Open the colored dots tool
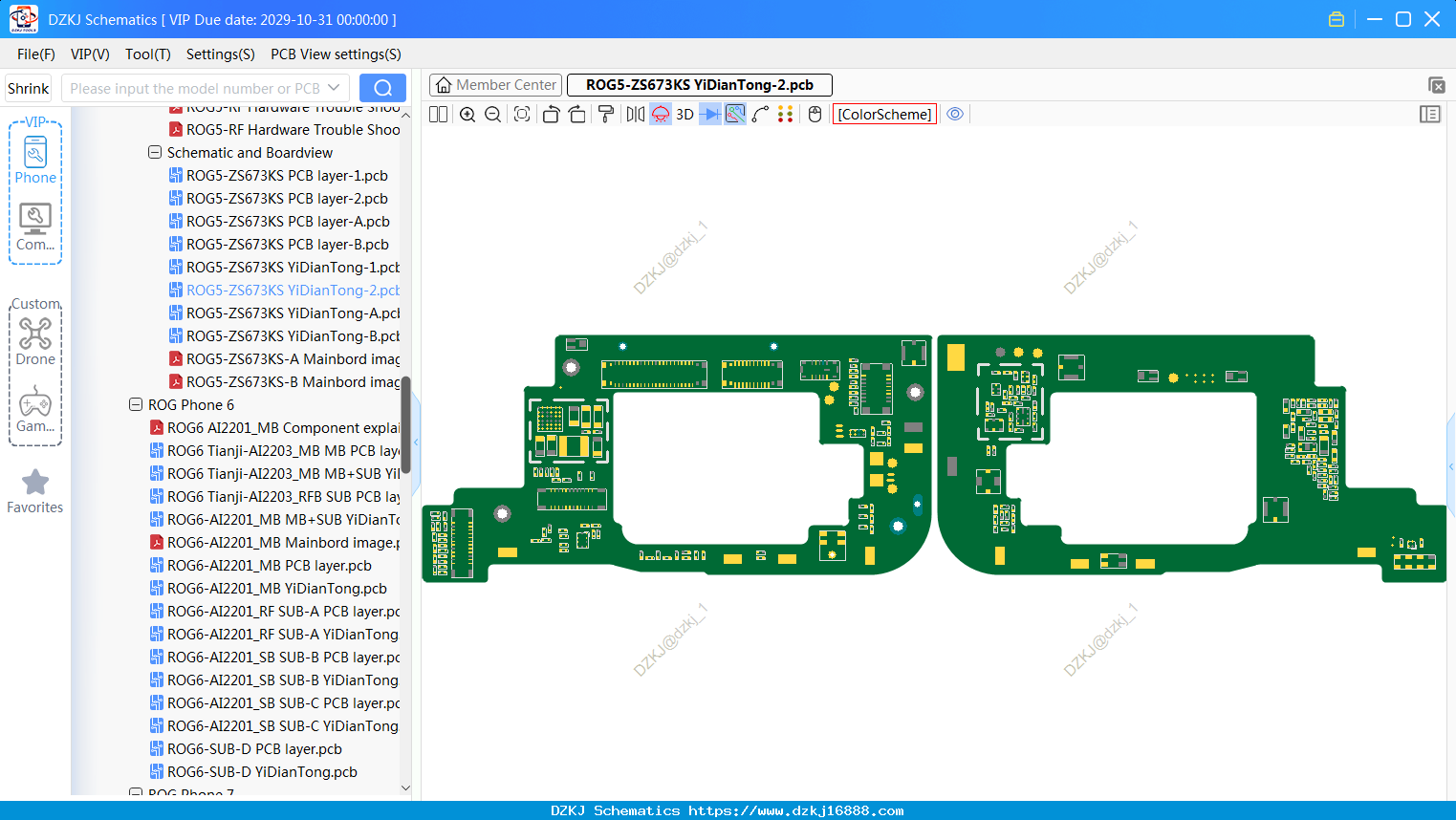This screenshot has width=1456, height=820. [x=786, y=115]
